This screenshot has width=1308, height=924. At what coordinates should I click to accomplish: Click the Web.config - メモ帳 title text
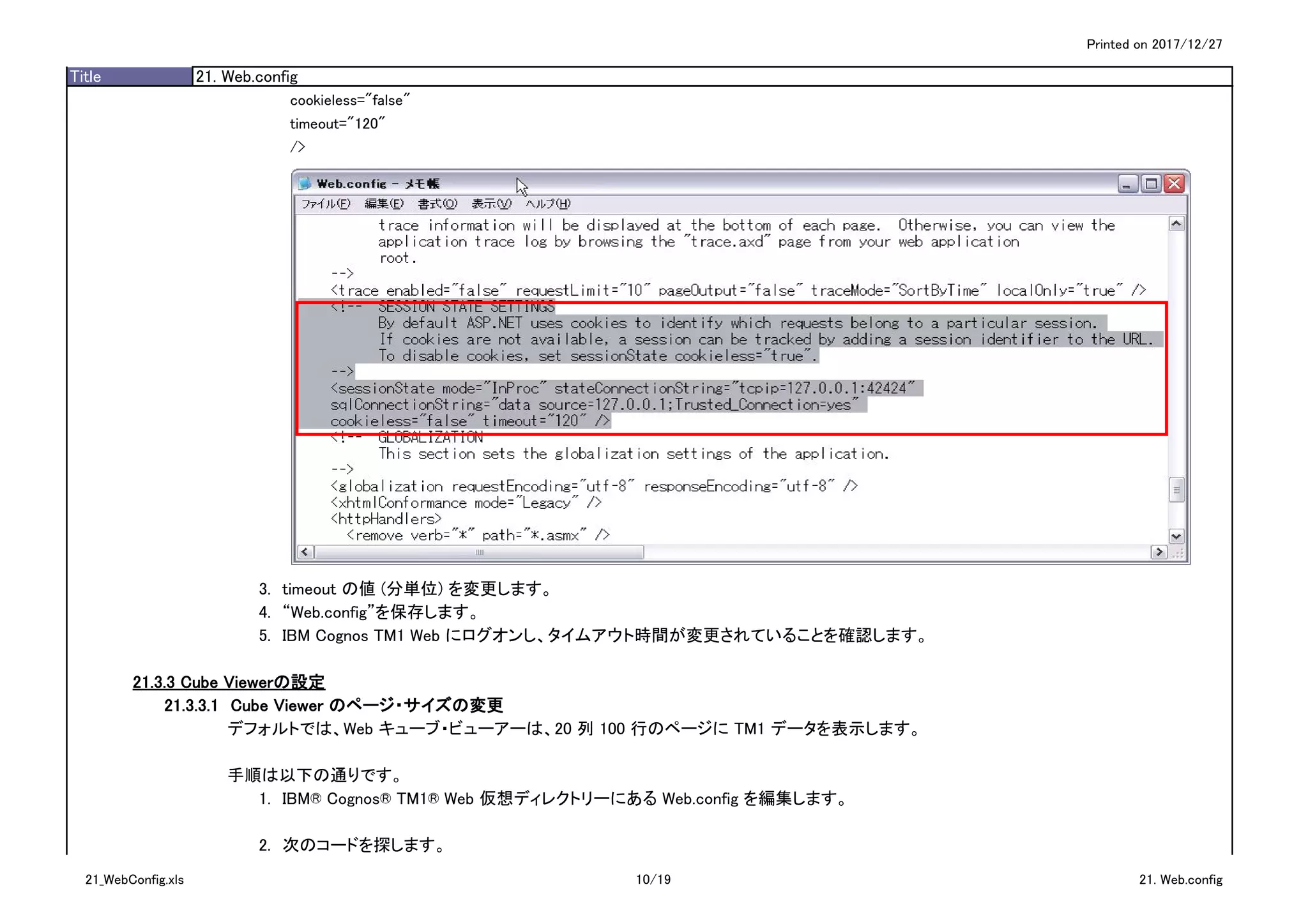pyautogui.click(x=378, y=184)
